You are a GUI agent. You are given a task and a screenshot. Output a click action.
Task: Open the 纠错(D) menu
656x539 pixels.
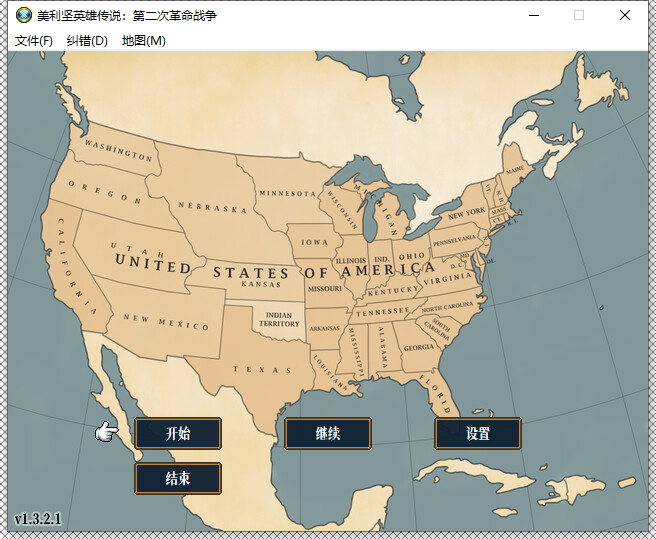pos(87,41)
